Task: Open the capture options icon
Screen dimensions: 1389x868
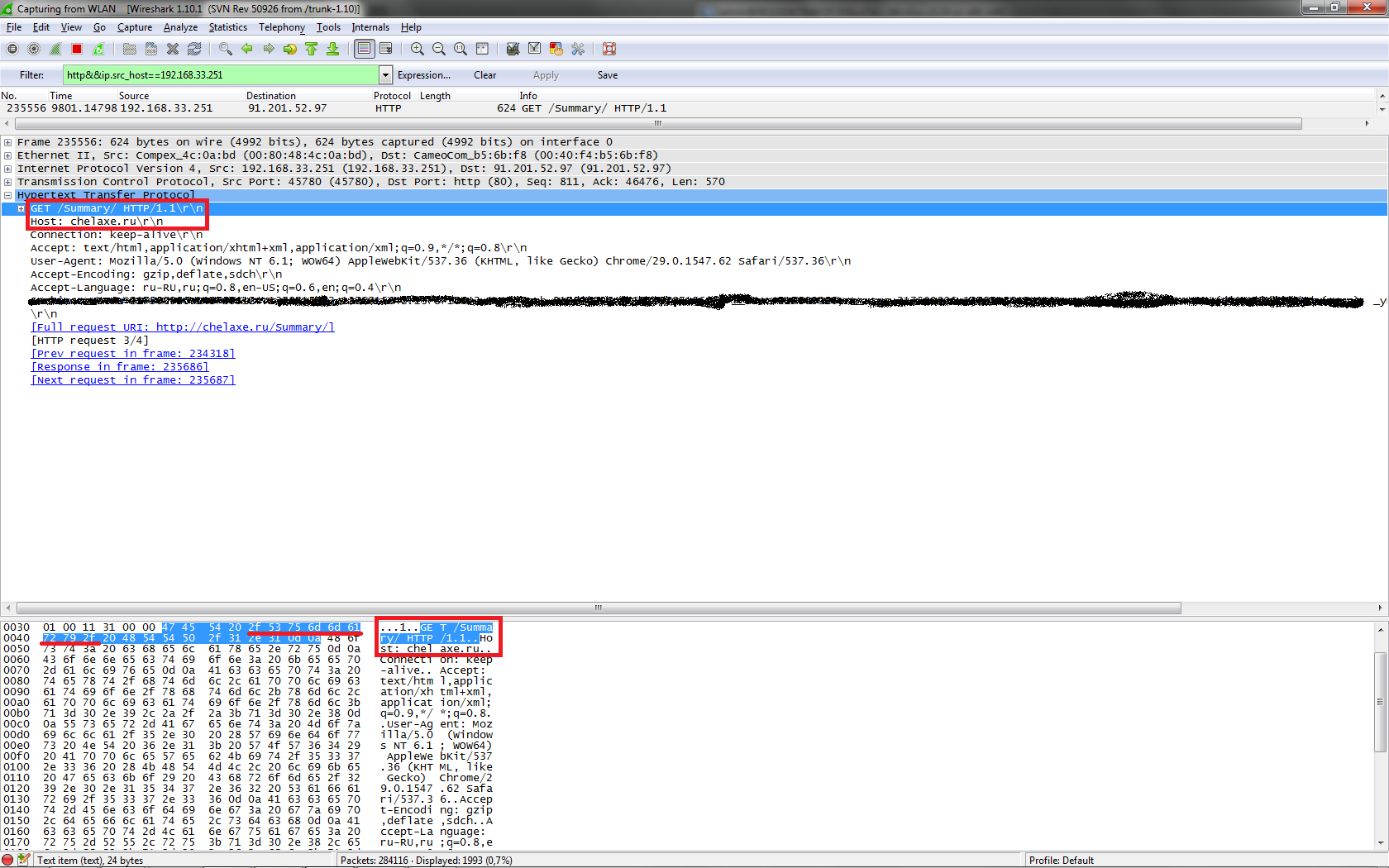Action: pyautogui.click(x=34, y=49)
